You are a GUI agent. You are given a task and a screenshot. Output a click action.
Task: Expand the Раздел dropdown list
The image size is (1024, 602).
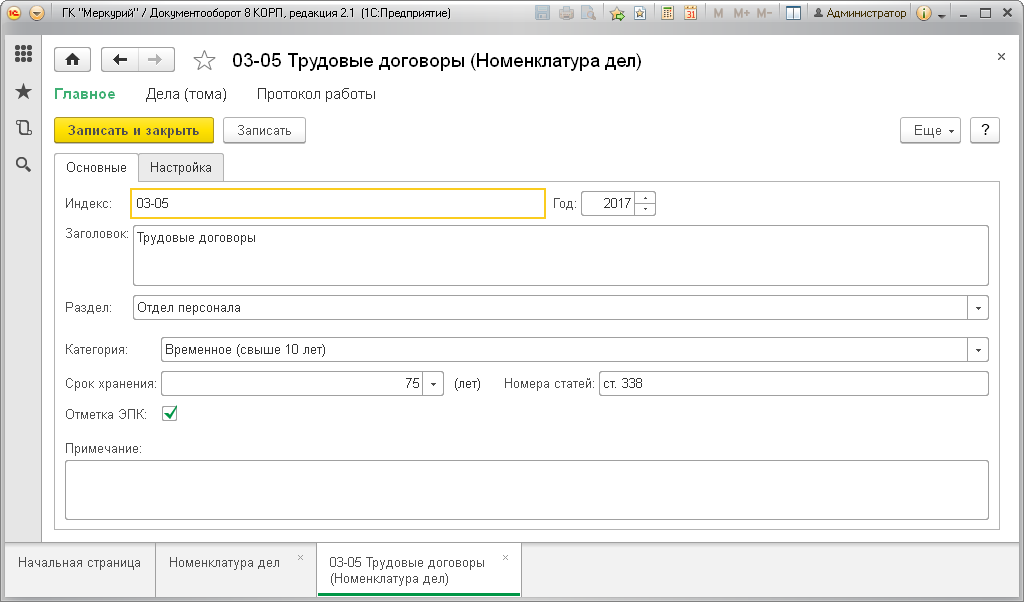click(978, 308)
